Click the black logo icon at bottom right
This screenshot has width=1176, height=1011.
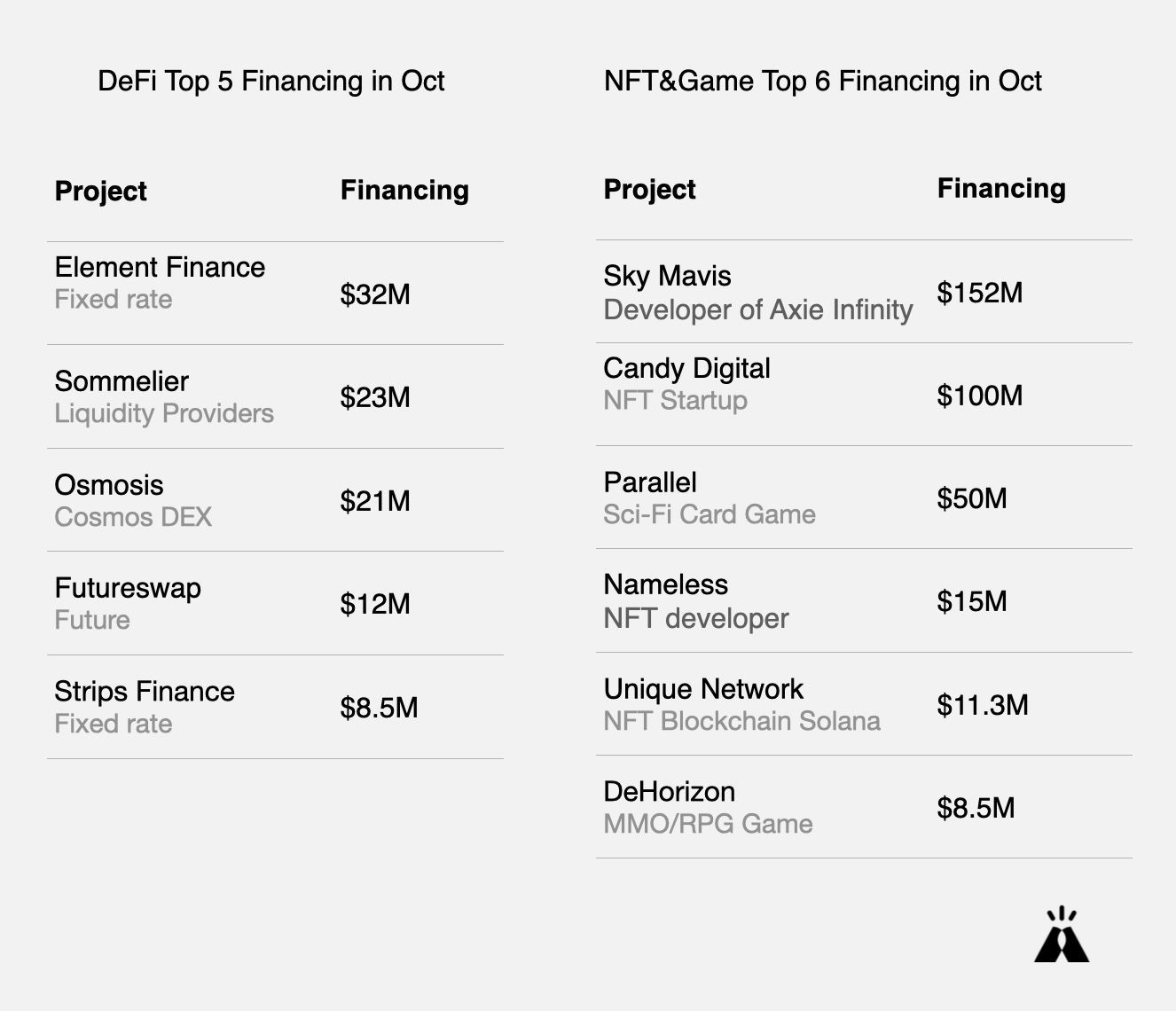1062,934
